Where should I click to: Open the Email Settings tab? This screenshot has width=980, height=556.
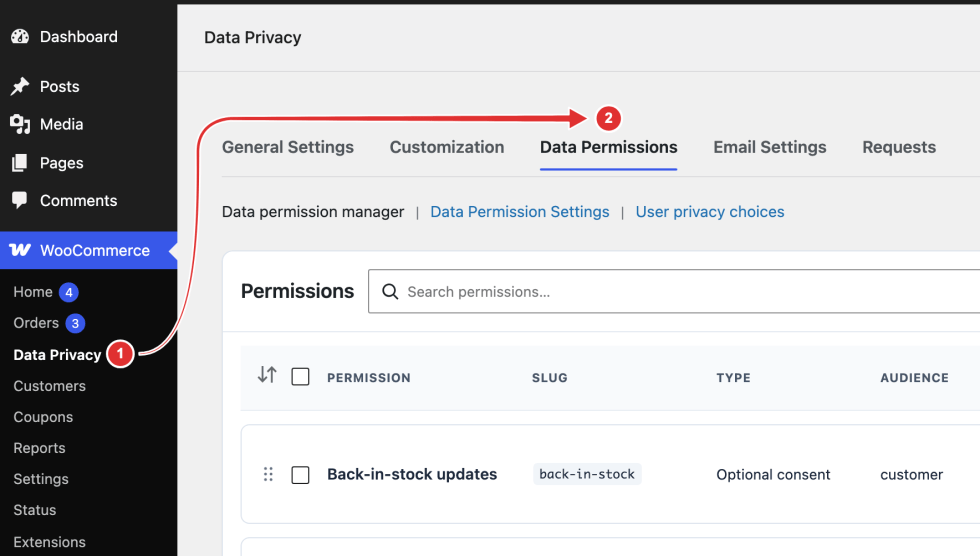(x=769, y=147)
